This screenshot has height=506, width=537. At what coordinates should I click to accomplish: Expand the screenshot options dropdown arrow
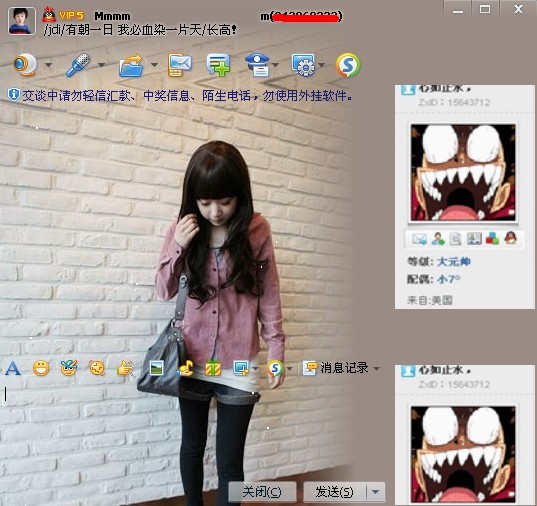coord(255,369)
